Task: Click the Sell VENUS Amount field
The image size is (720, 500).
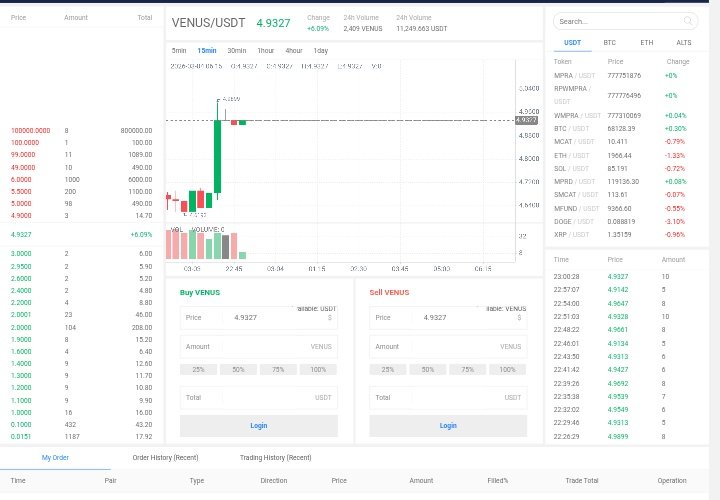Action: tap(448, 347)
